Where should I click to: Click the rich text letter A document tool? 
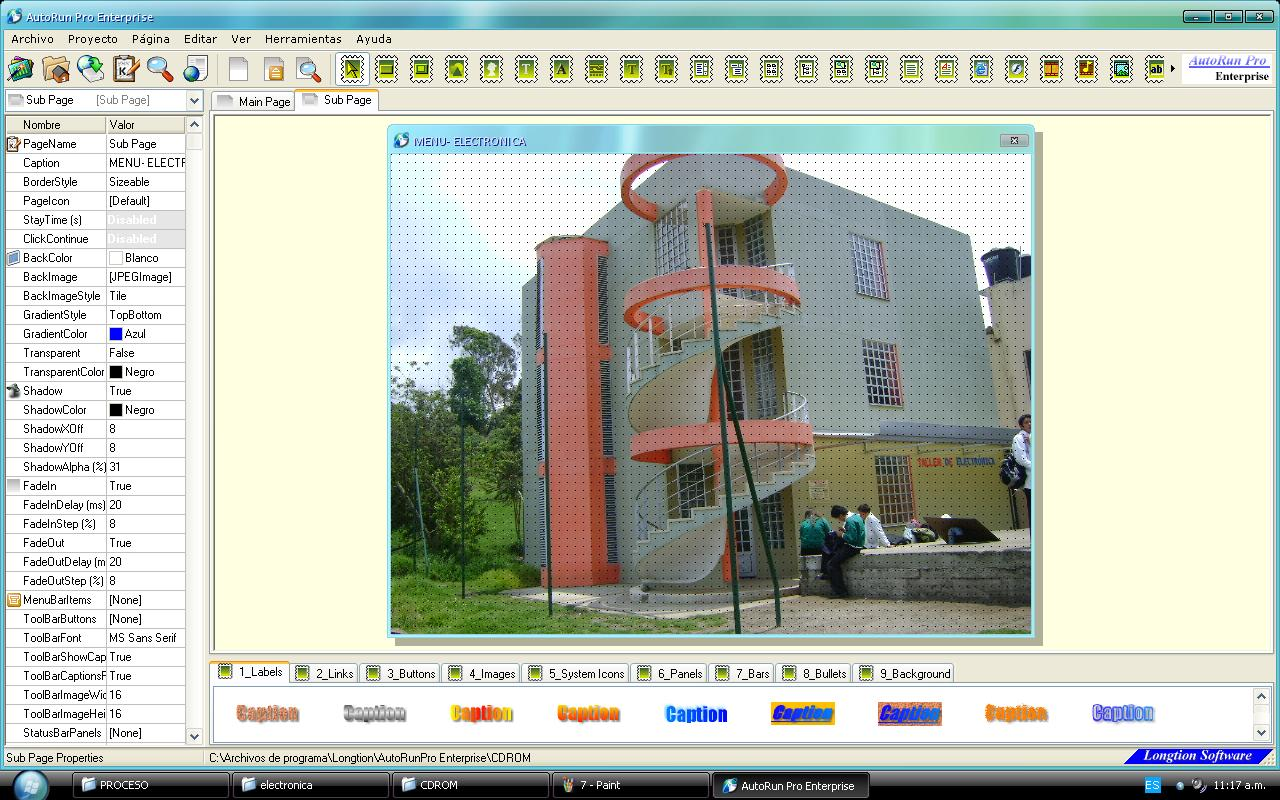tap(947, 69)
